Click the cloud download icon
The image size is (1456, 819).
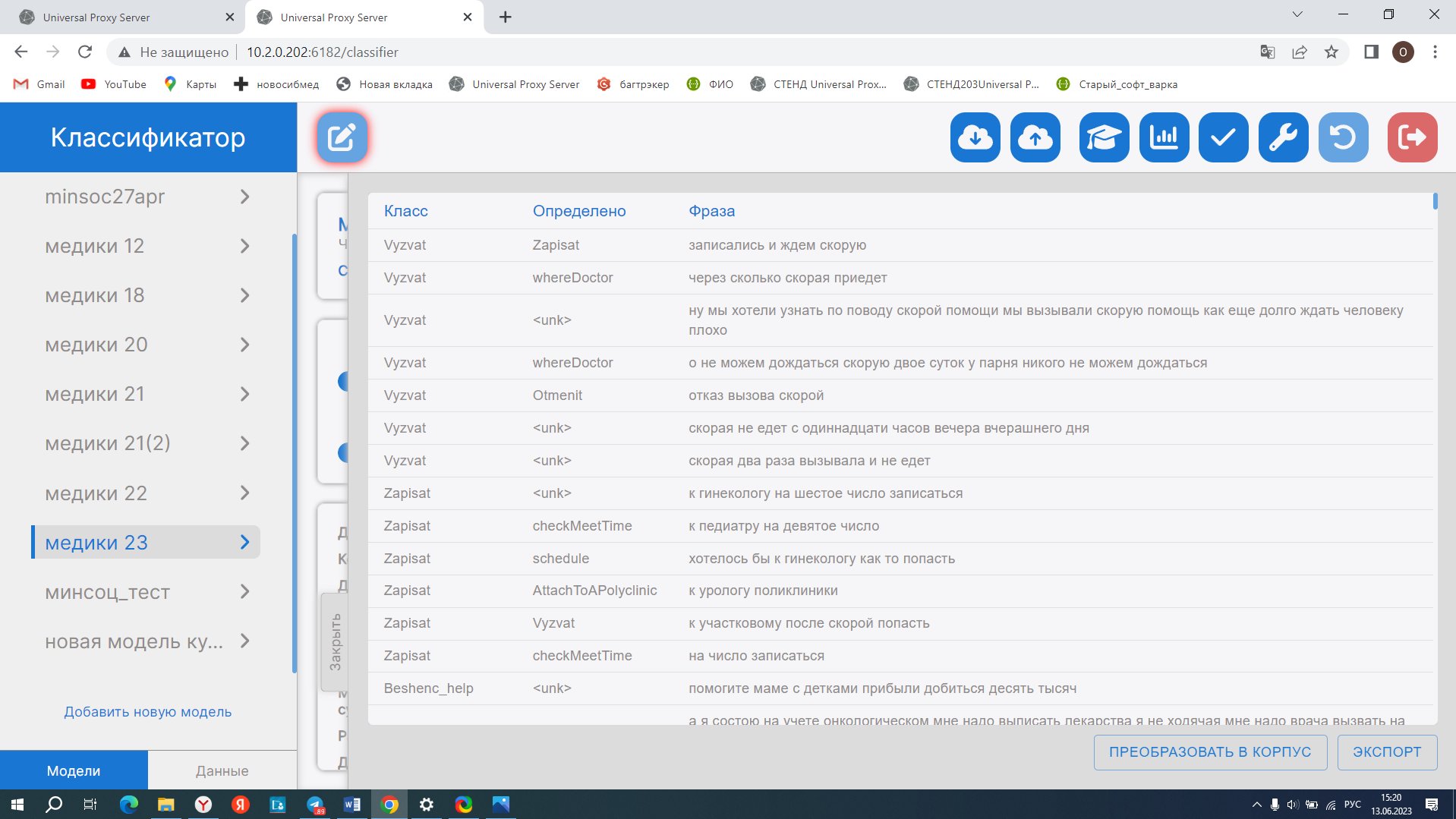(x=975, y=137)
